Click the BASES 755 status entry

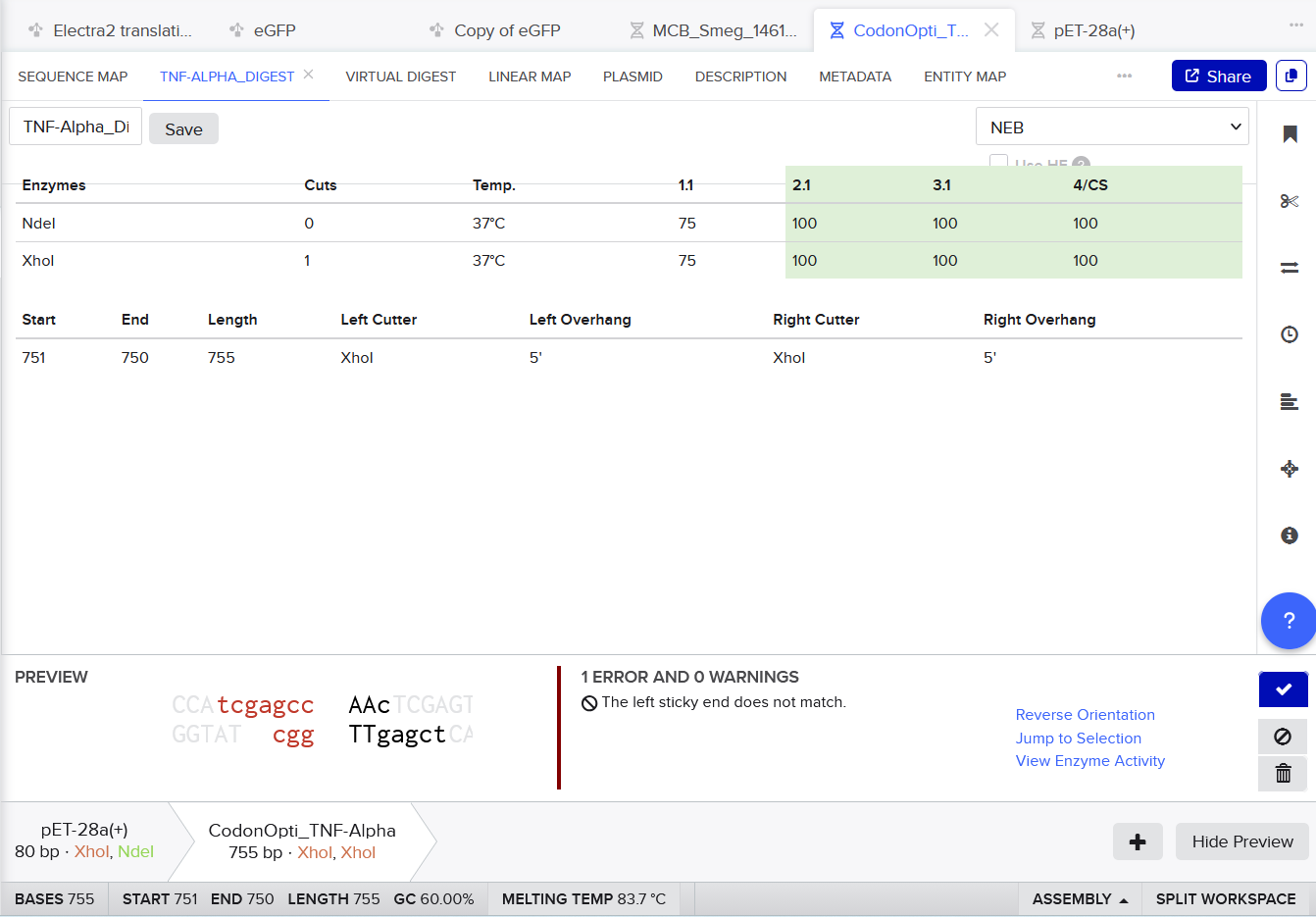[x=55, y=899]
